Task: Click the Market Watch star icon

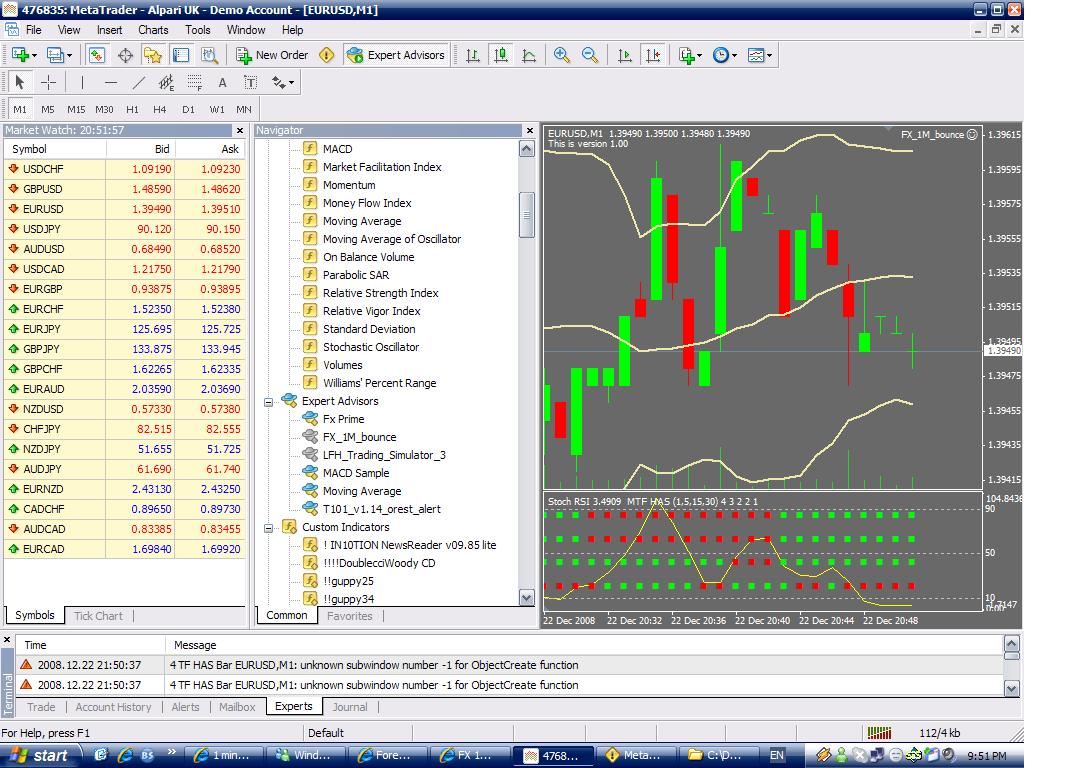Action: [153, 55]
